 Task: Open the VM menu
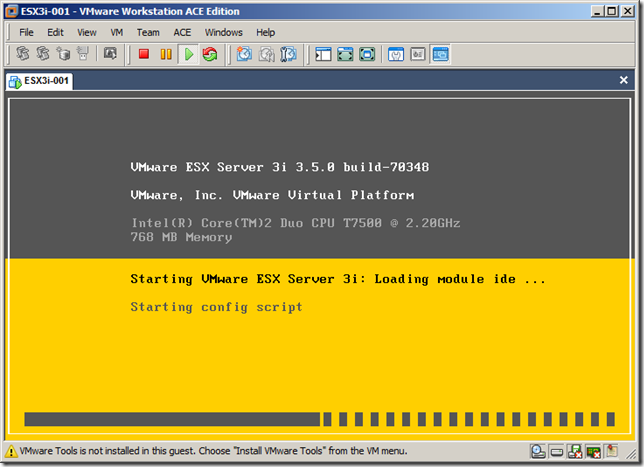pos(117,32)
